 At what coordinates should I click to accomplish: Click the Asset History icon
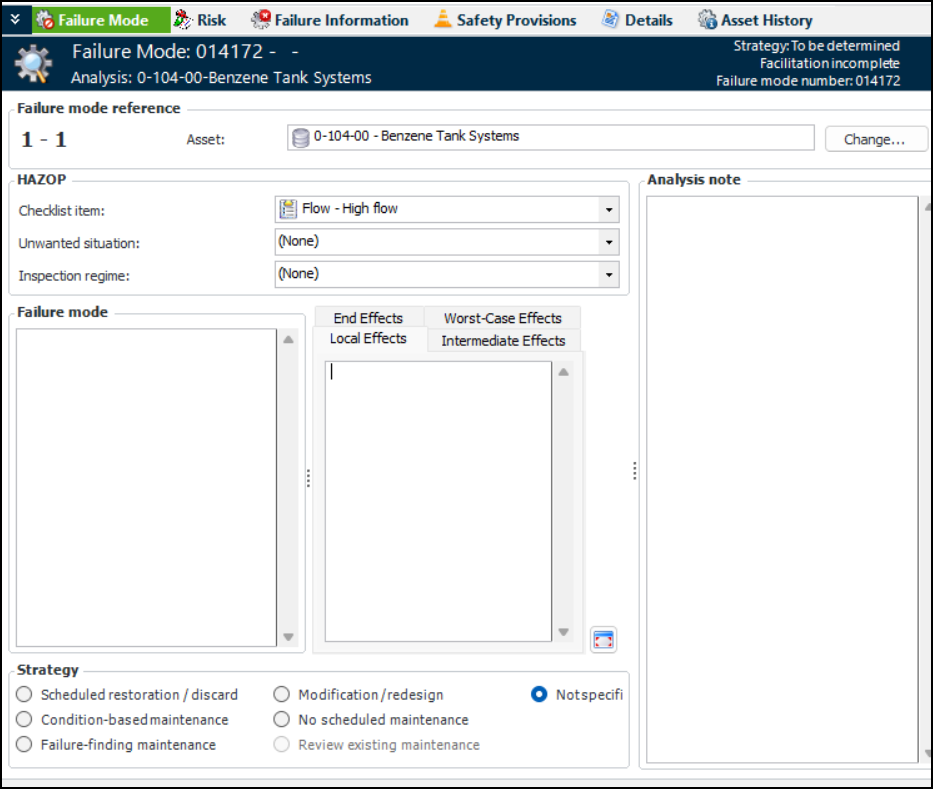pyautogui.click(x=707, y=20)
